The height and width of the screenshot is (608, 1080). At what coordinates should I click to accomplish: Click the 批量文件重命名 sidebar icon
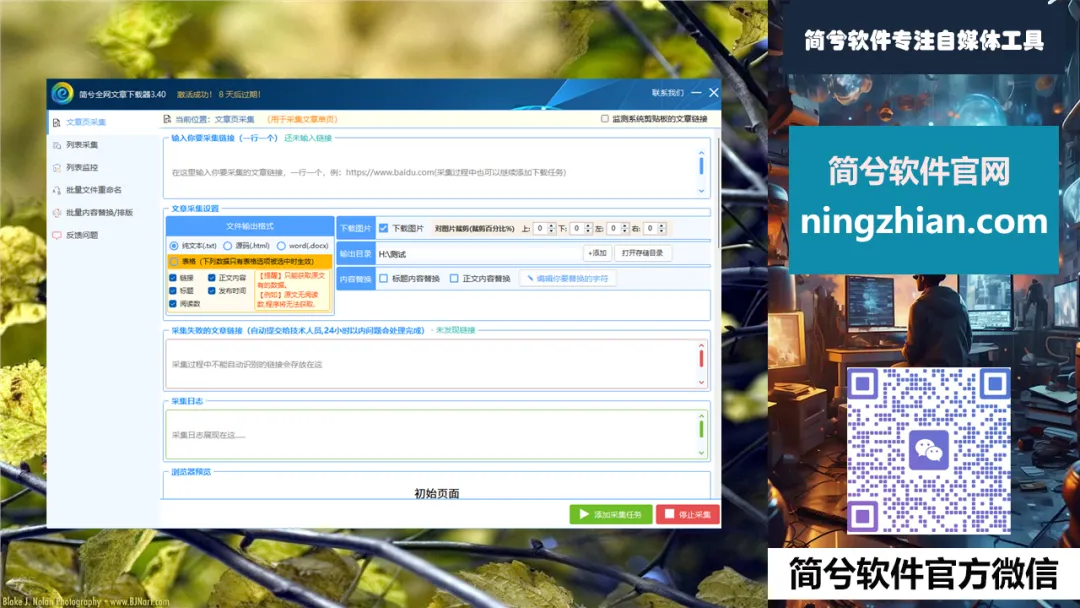pyautogui.click(x=56, y=190)
